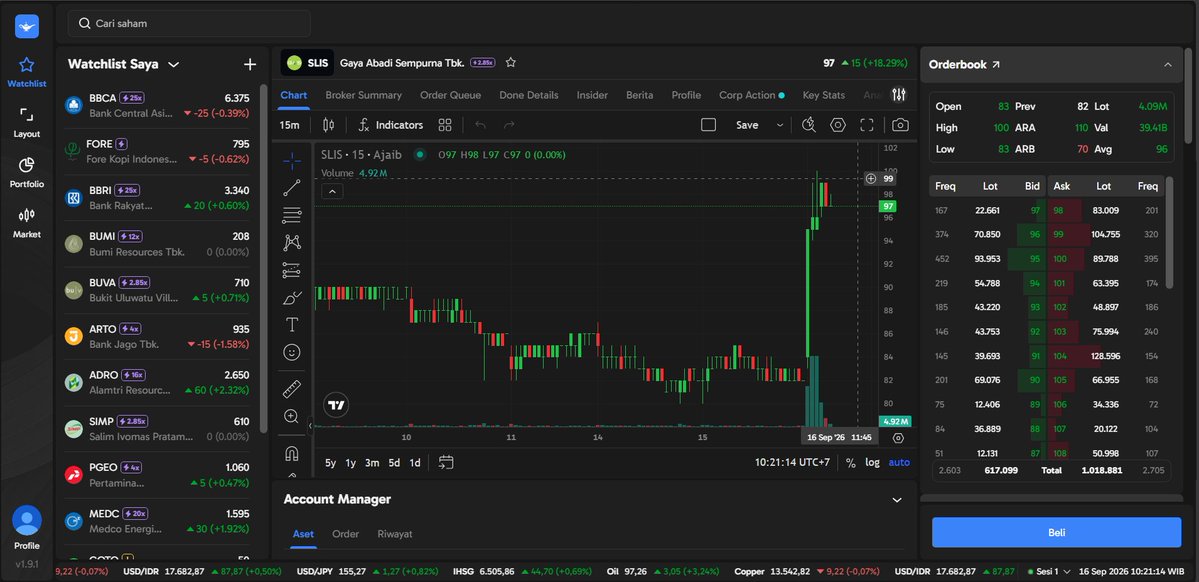Collapse the Orderbook panel chevron
This screenshot has height=582, width=1199.
(1168, 65)
